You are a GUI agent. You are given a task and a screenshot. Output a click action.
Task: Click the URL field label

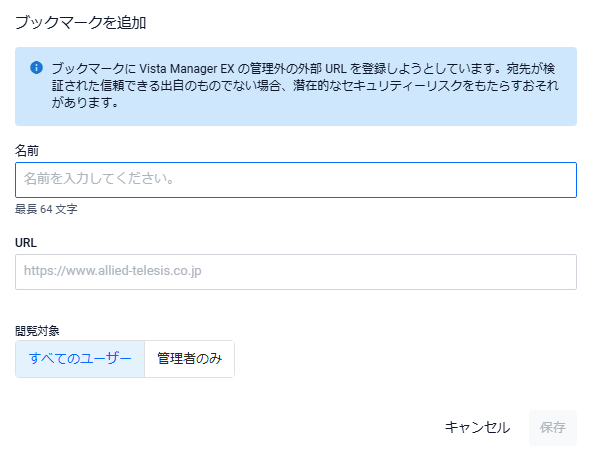tap(26, 243)
